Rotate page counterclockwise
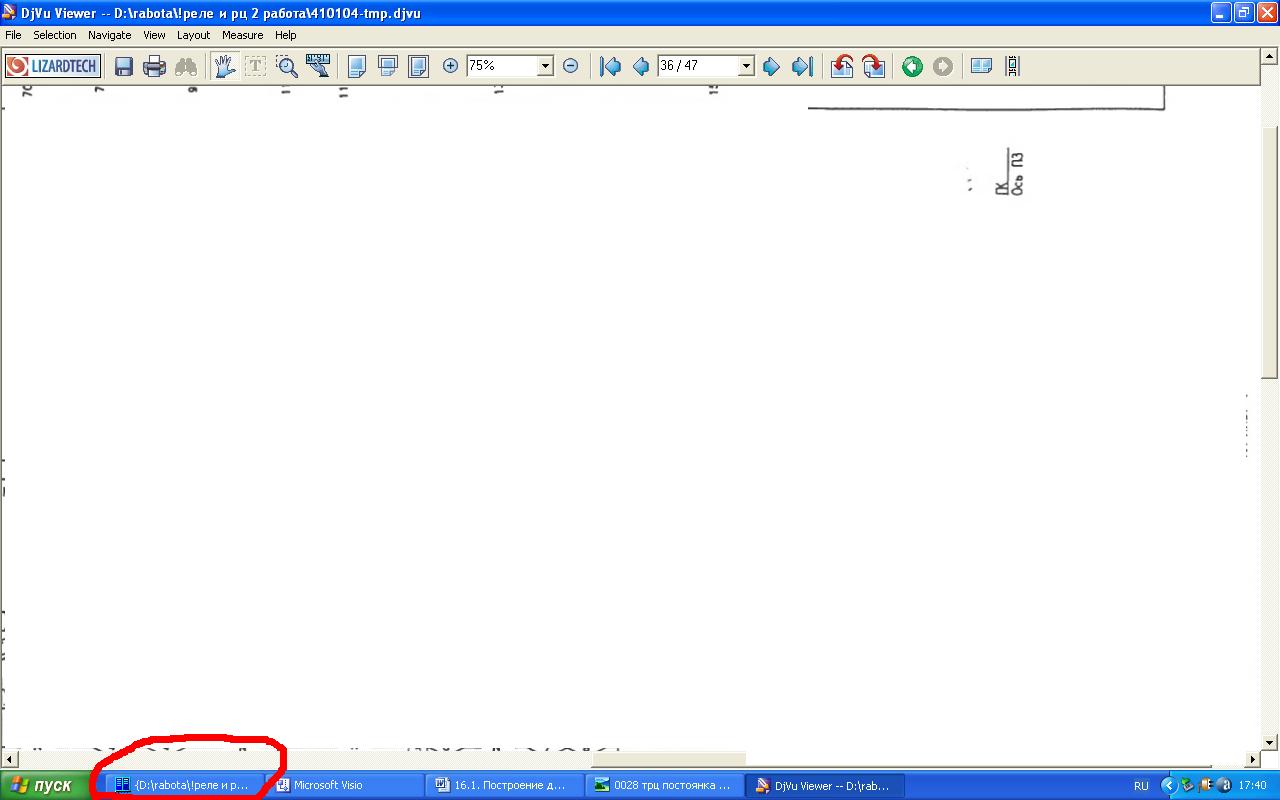The width and height of the screenshot is (1280, 800). pos(842,66)
